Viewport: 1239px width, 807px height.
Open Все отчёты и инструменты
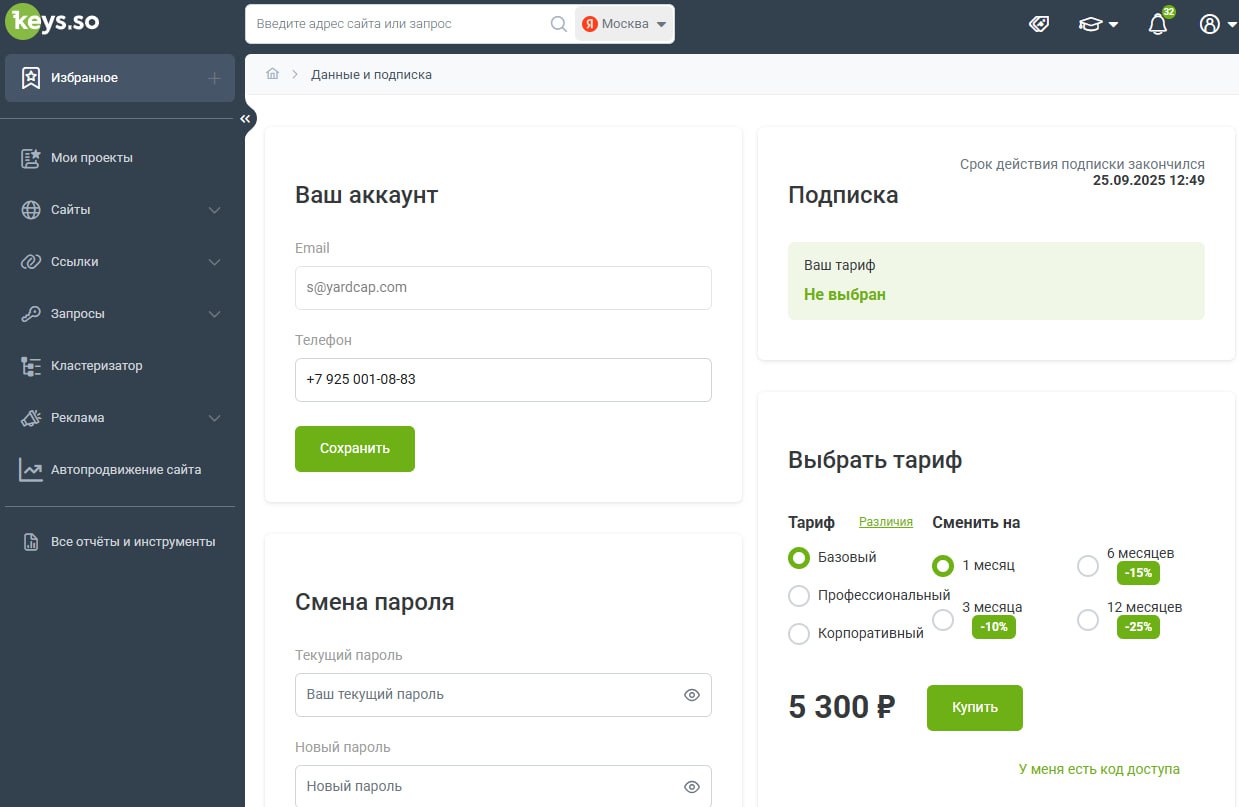(134, 541)
